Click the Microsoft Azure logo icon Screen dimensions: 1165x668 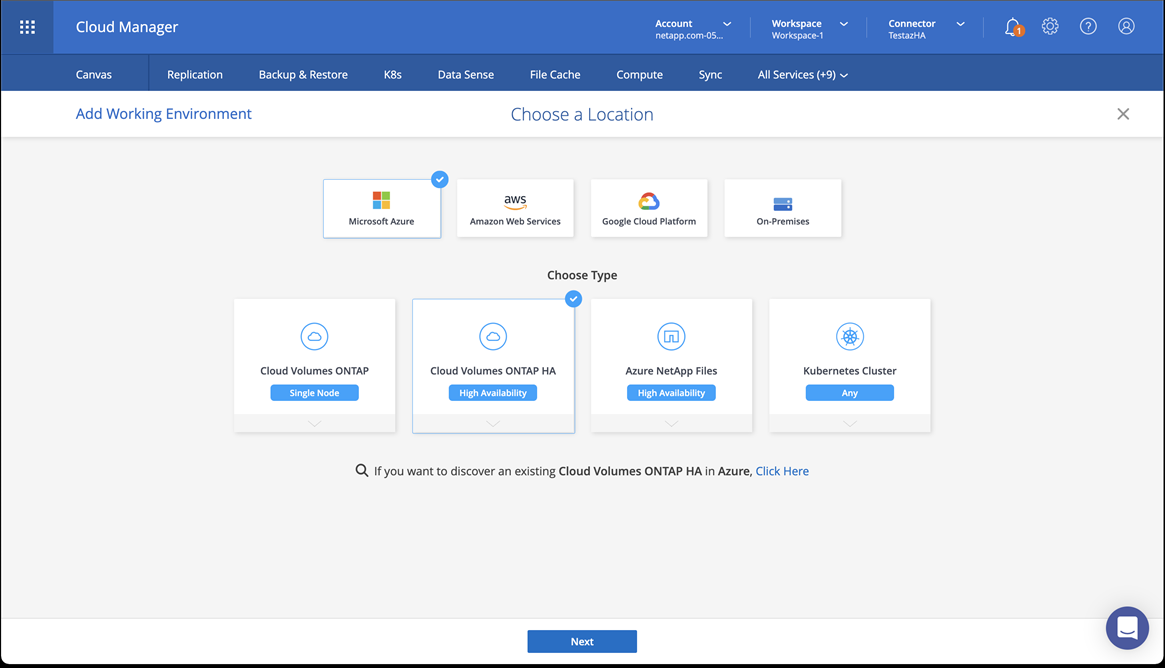coord(381,200)
